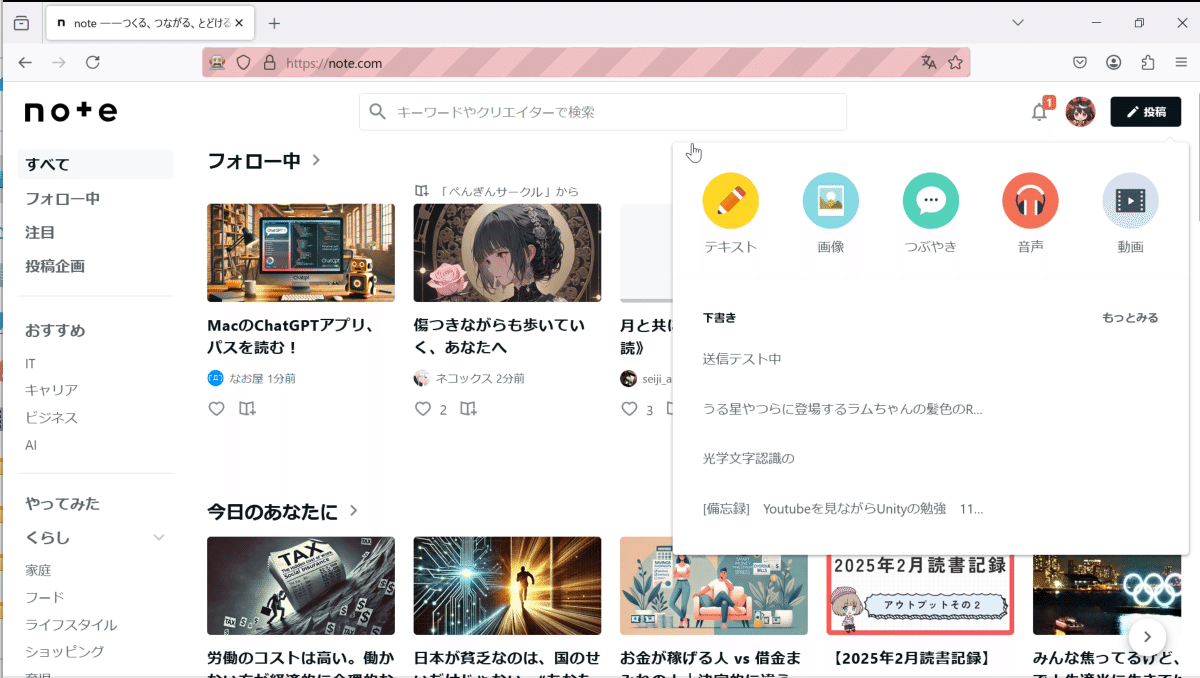Select the つぶやき speech bubble icon
Viewport: 1200px width, 678px height.
pyautogui.click(x=930, y=200)
